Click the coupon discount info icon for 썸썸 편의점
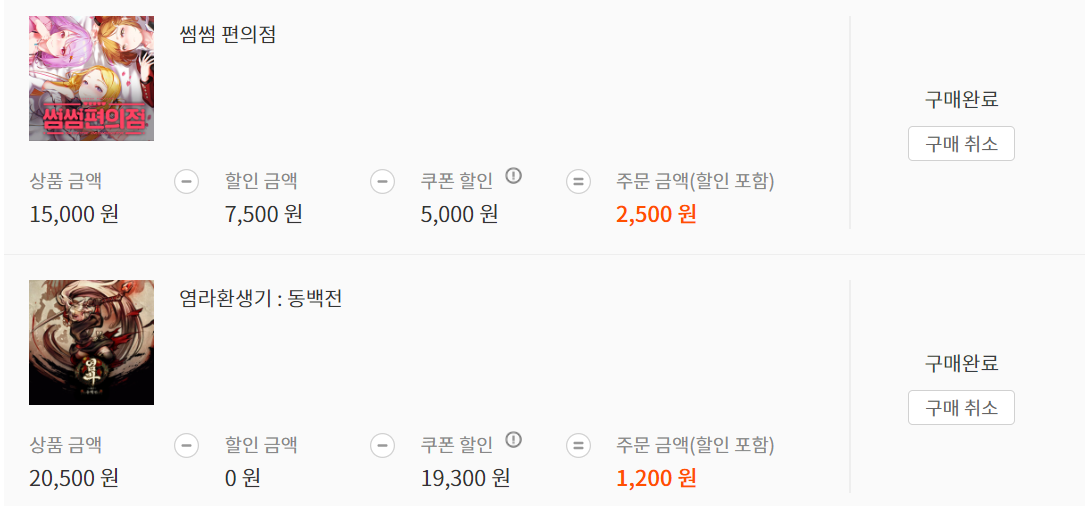Viewport: 1085px width, 506px height. point(513,176)
